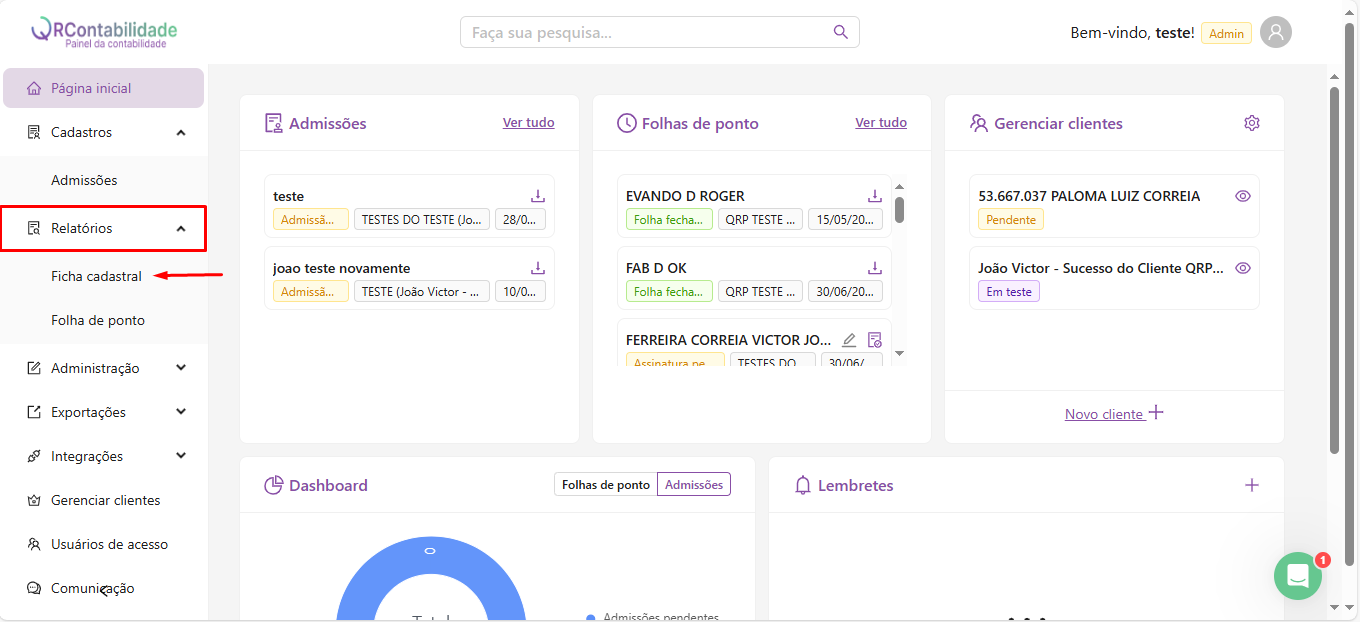Download the EVANDO D ROGER timesheet
Viewport: 1360px width, 622px height.
click(x=874, y=196)
